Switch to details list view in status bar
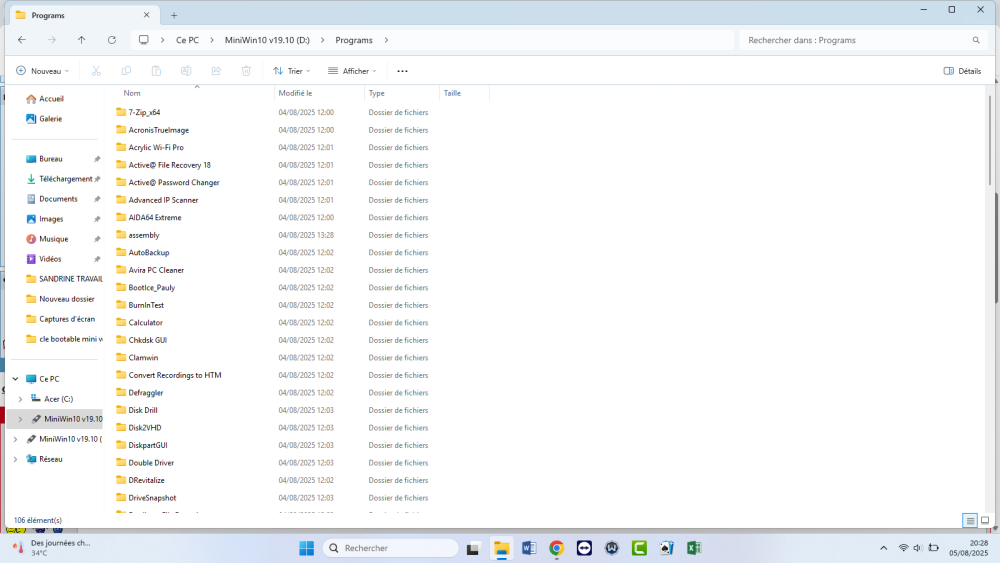Image resolution: width=1000 pixels, height=563 pixels. pos(970,521)
